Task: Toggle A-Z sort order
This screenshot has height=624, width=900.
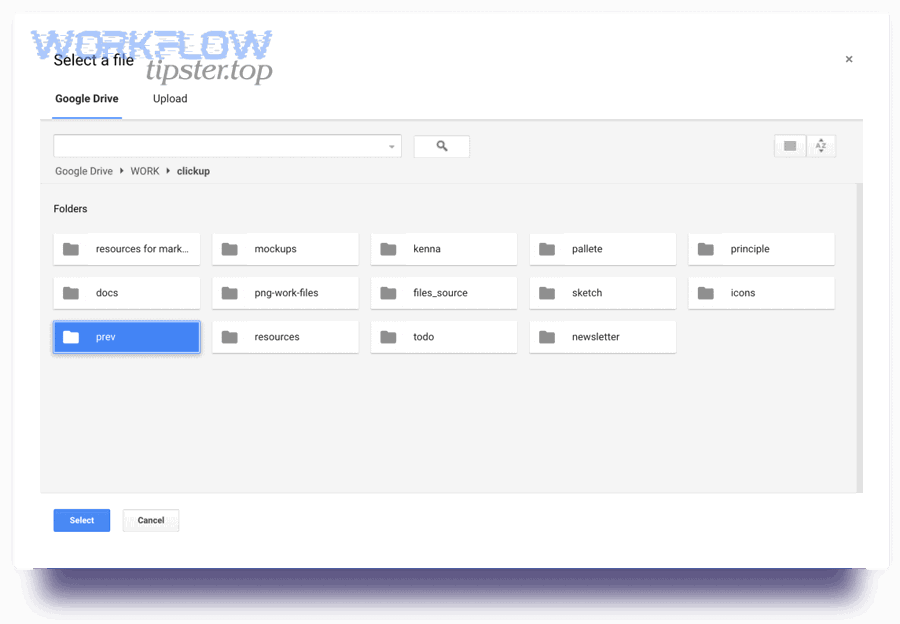Action: tap(821, 145)
